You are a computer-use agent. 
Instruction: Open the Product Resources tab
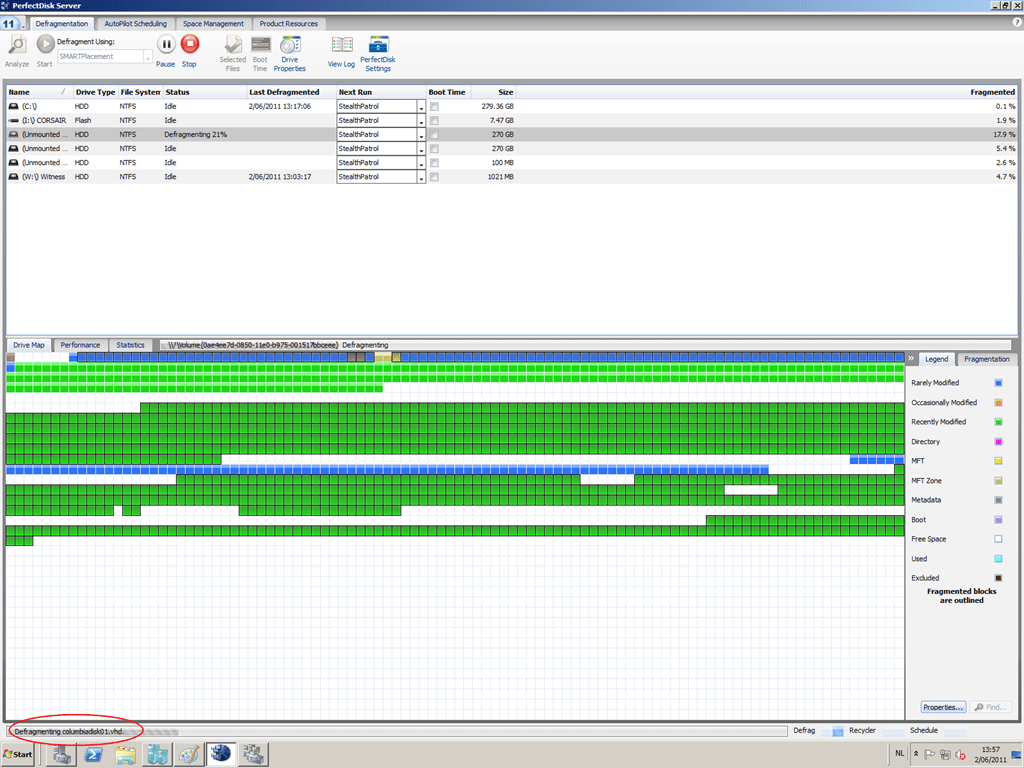tap(289, 24)
